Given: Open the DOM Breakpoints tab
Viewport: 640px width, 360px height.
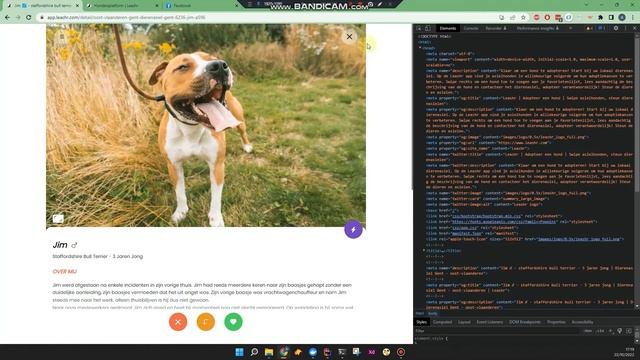Looking at the screenshot, I should tap(524, 322).
